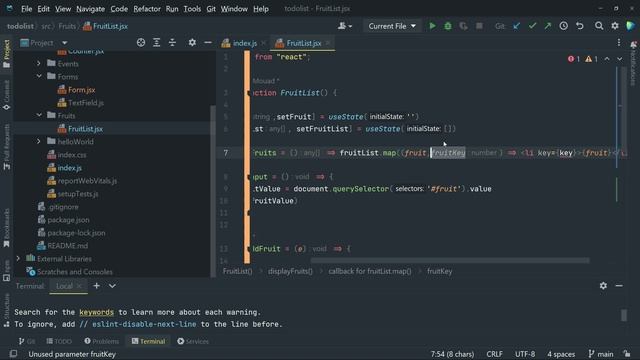Screen dimensions: 640x360
Task: Expand External Libraries node
Action: [x=18, y=258]
